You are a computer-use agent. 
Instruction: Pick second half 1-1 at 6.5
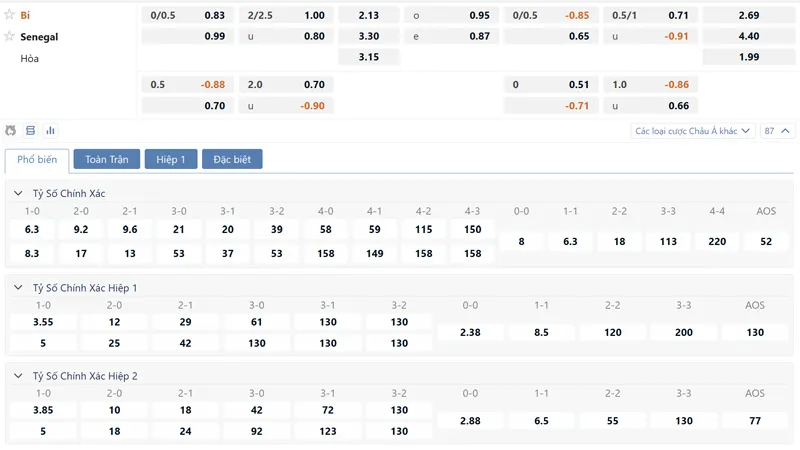point(541,421)
